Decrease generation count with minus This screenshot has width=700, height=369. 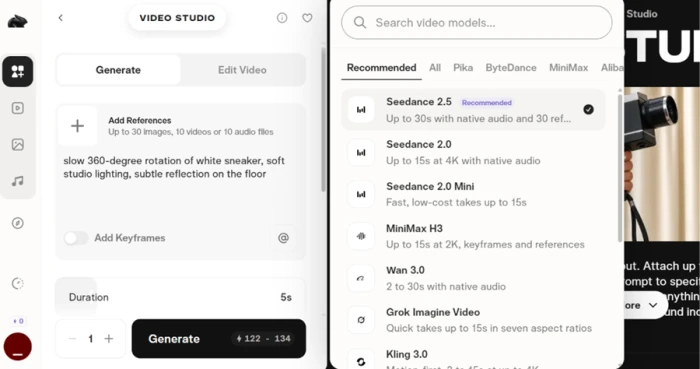click(72, 339)
